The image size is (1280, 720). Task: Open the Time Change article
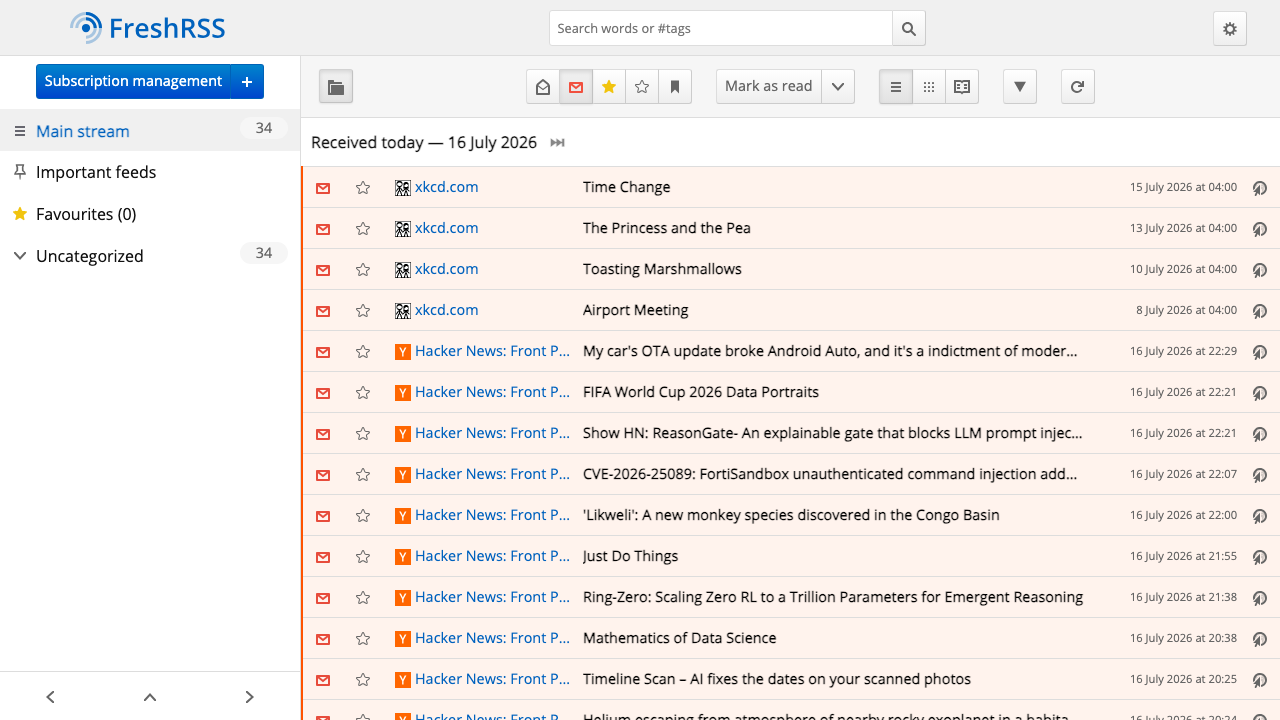627,187
